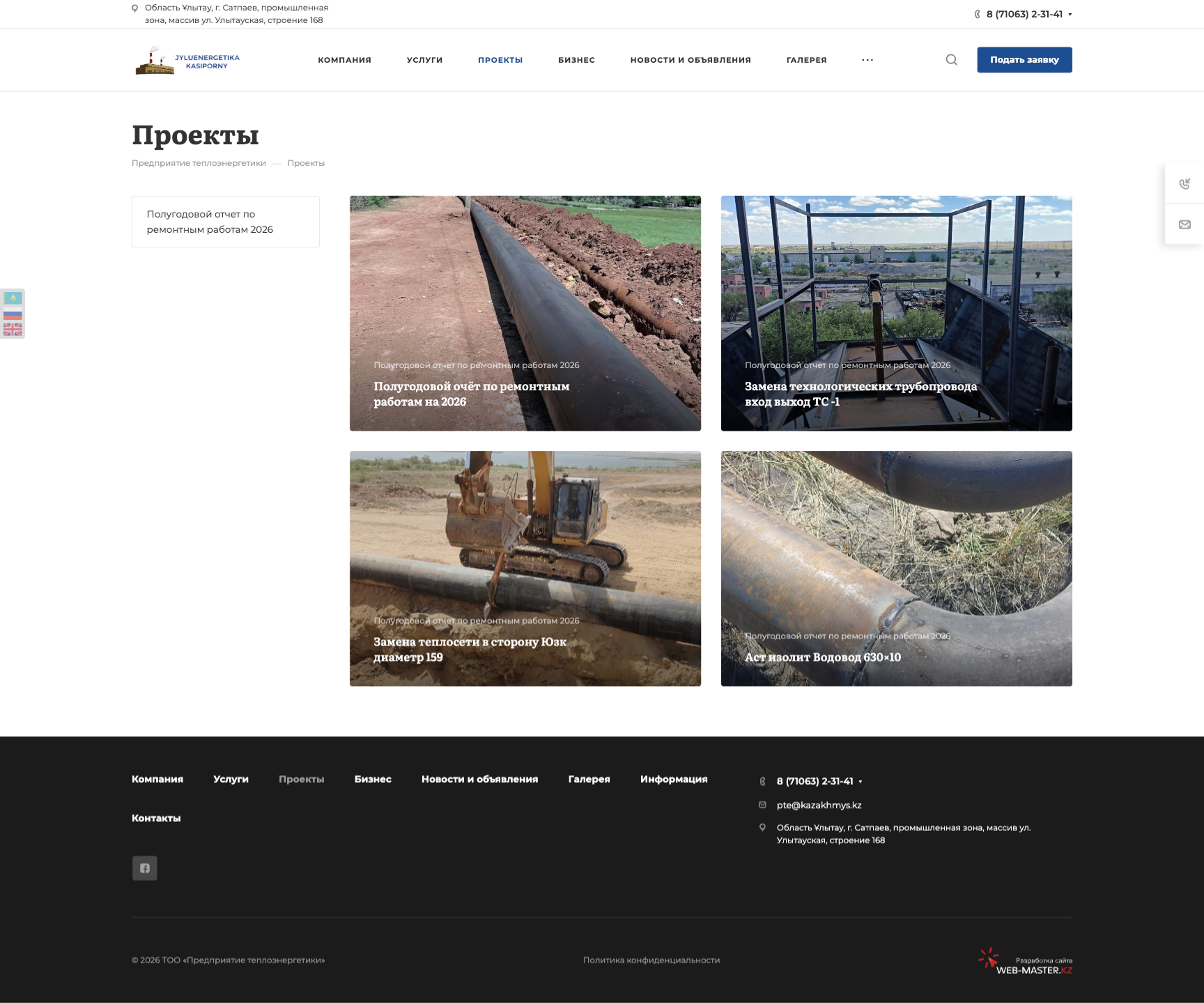The image size is (1204, 1003).
Task: Click the footer email envelope icon
Action: coord(762,805)
